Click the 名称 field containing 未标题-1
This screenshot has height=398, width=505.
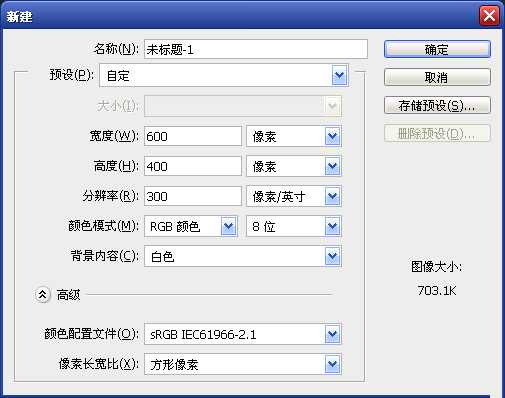tap(256, 49)
